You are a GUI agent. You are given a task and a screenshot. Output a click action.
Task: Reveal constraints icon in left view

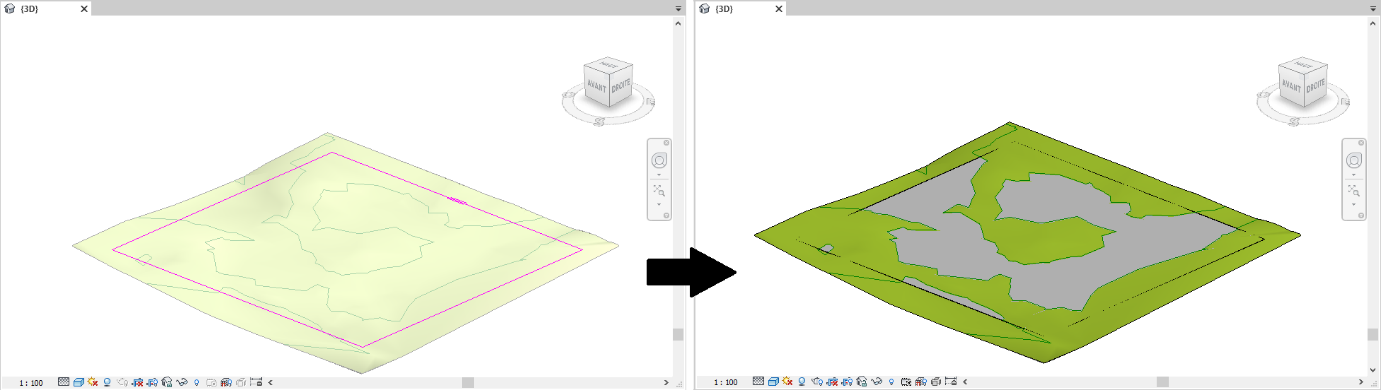tap(256, 382)
